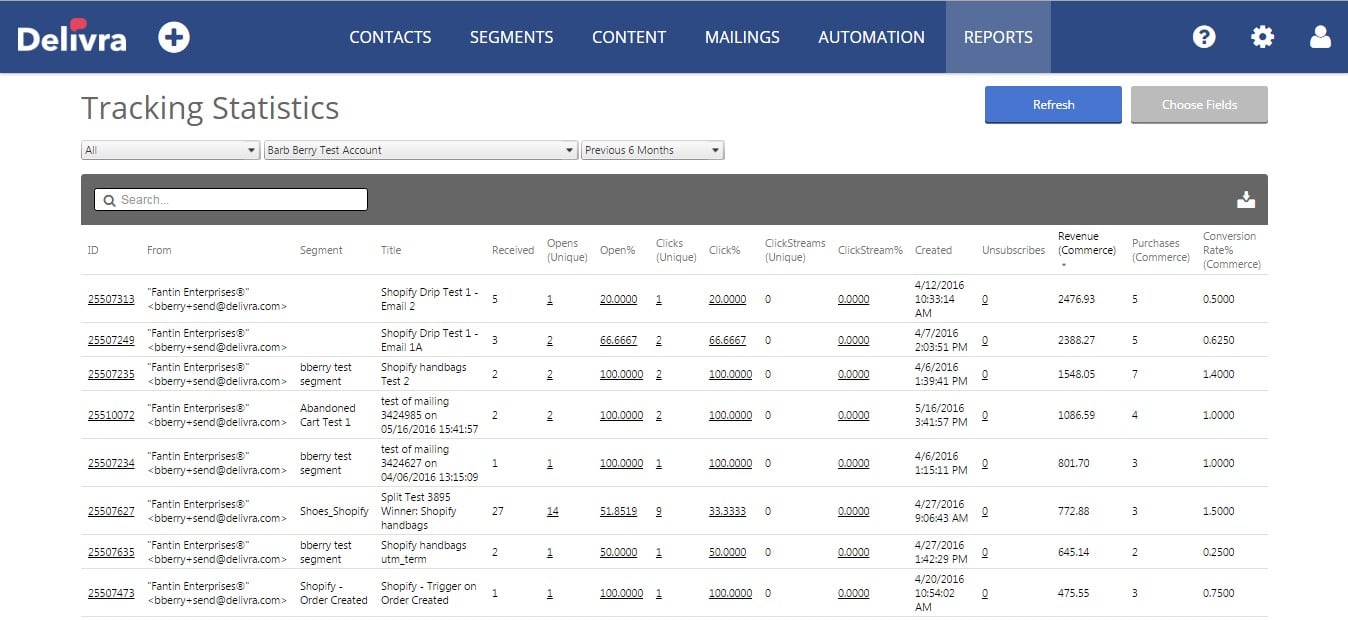Viewport: 1348px width, 620px height.
Task: Select the Mailings menu item
Action: 742,37
